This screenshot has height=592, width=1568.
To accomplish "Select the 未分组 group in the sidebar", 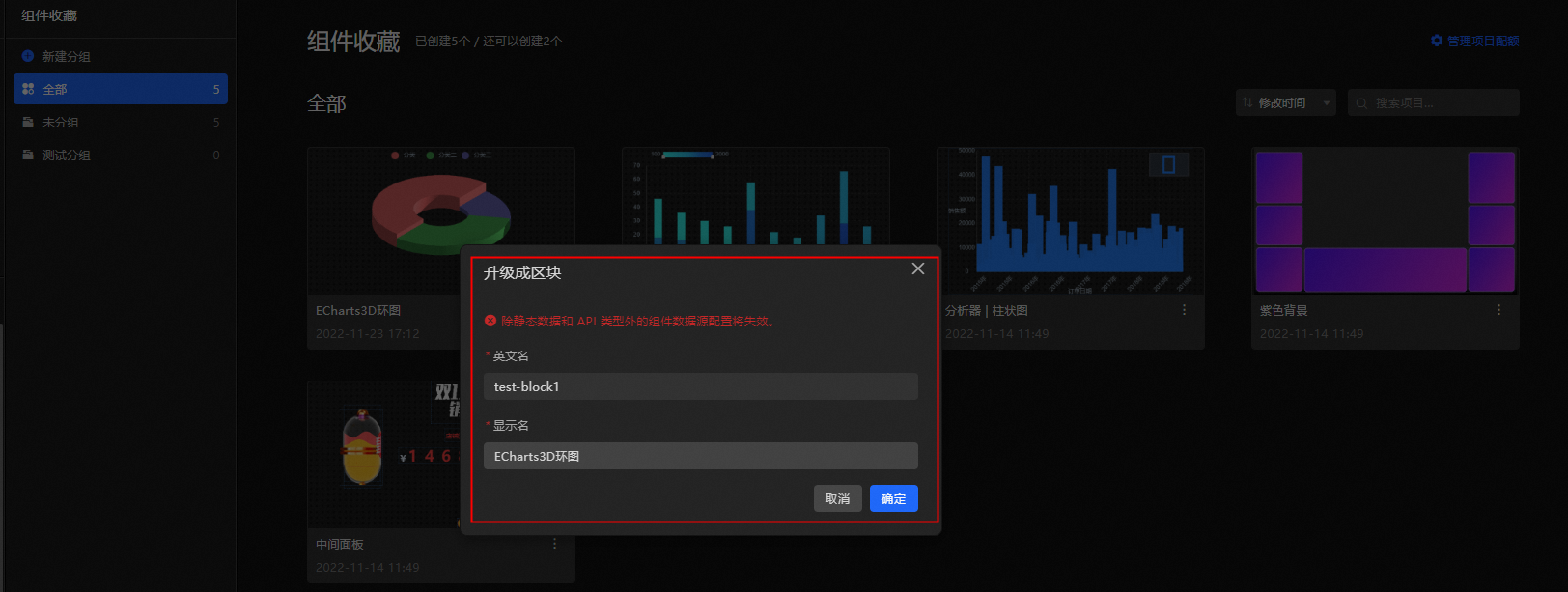I will [x=121, y=122].
